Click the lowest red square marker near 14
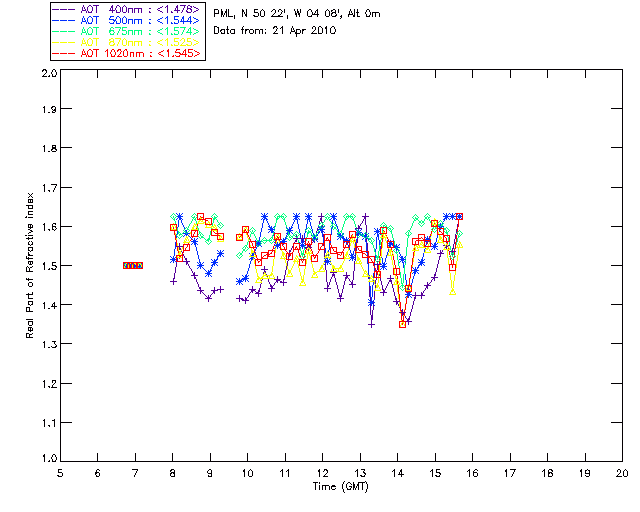Screen dimensions: 640x512 click(x=402, y=325)
